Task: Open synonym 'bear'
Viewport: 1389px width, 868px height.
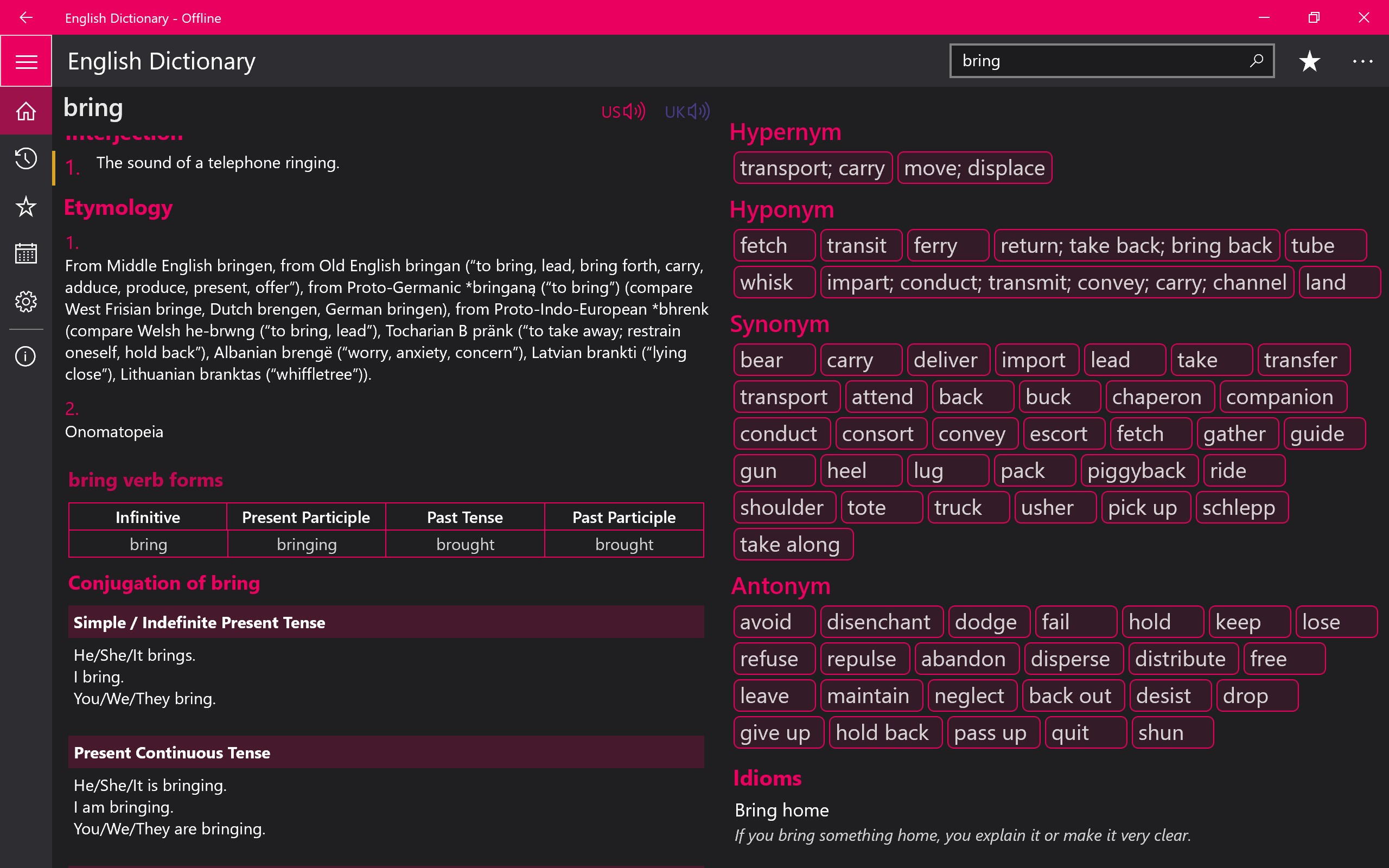Action: click(774, 360)
